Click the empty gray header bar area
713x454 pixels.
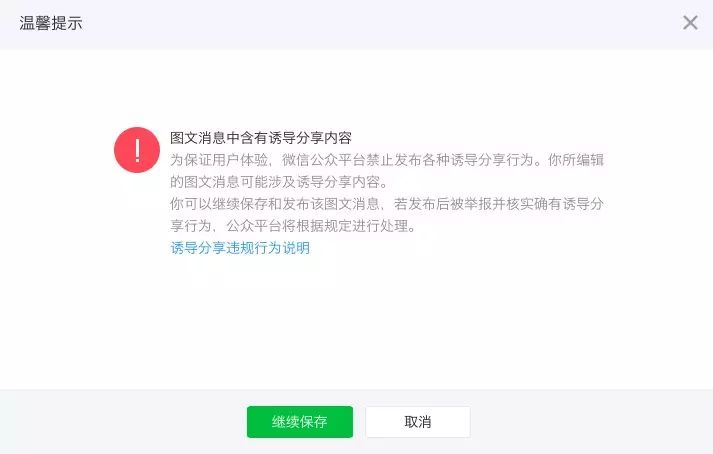(364, 24)
